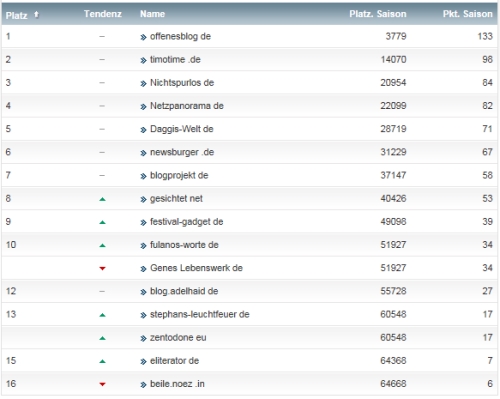This screenshot has height=399, width=500.
Task: Click double-arrow icon beside Daggis-Welt de
Action: [143, 130]
